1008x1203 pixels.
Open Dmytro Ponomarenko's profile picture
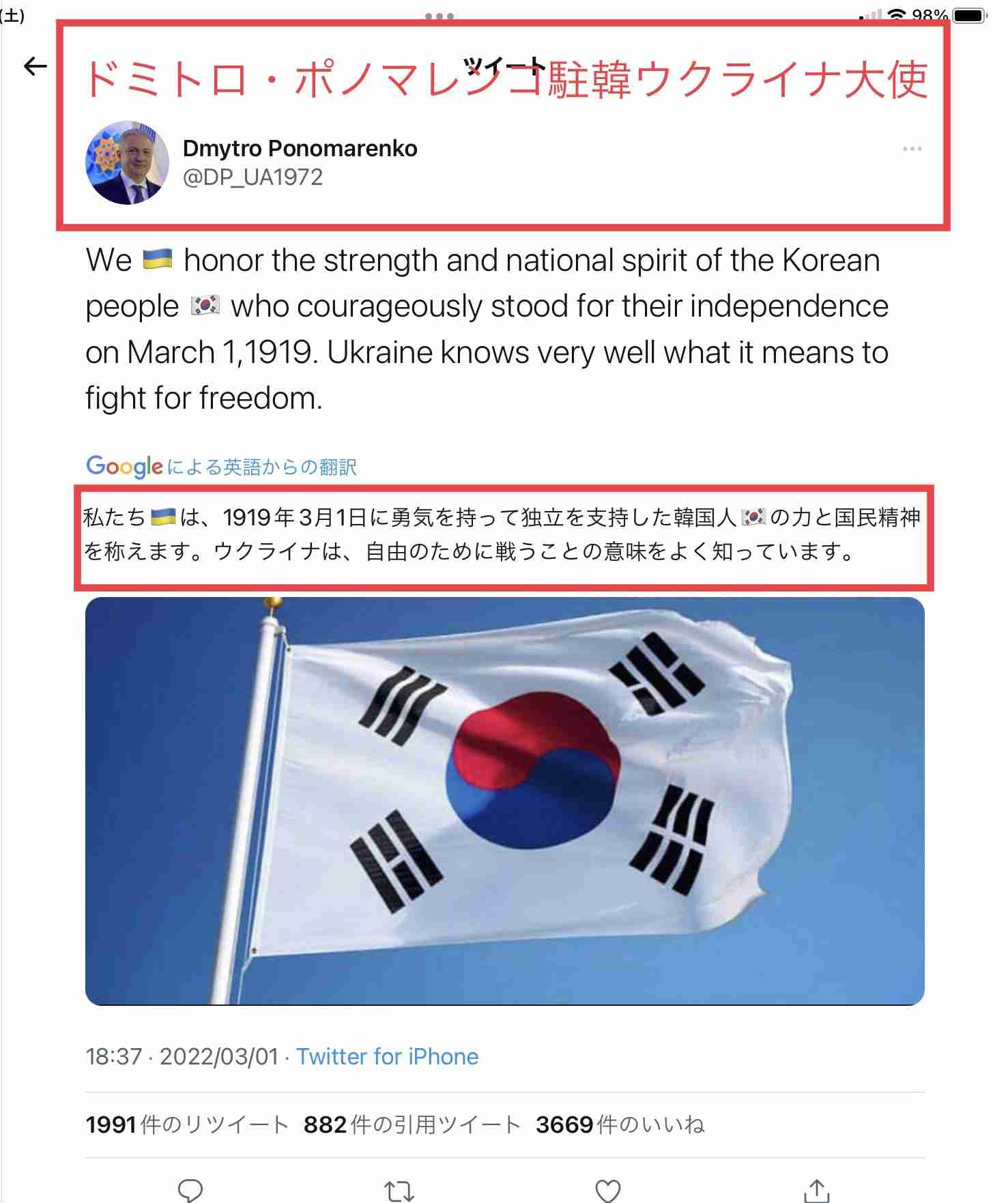[127, 163]
